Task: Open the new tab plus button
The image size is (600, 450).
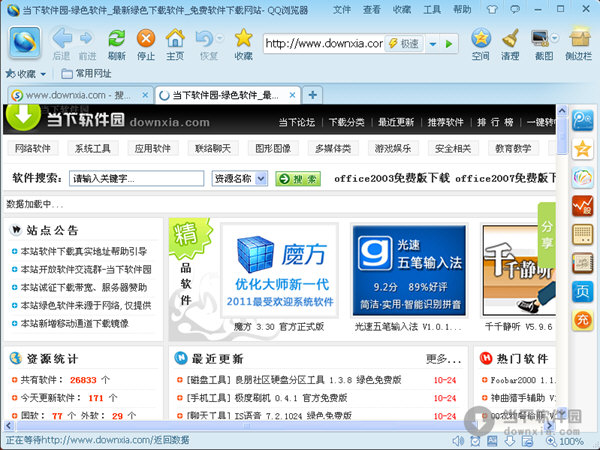Action: [x=313, y=95]
